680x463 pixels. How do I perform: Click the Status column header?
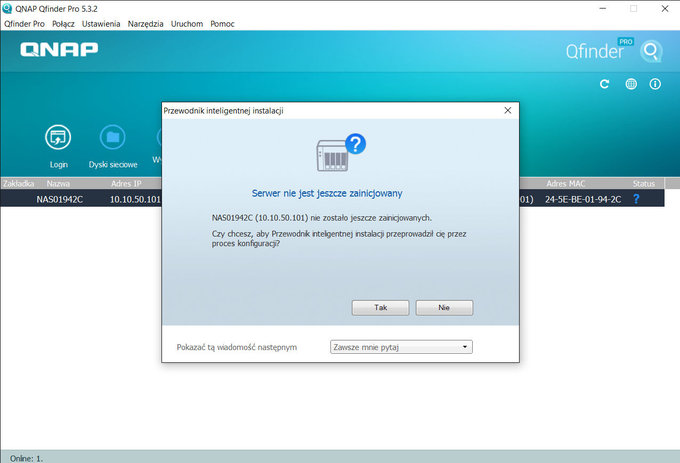click(x=644, y=183)
